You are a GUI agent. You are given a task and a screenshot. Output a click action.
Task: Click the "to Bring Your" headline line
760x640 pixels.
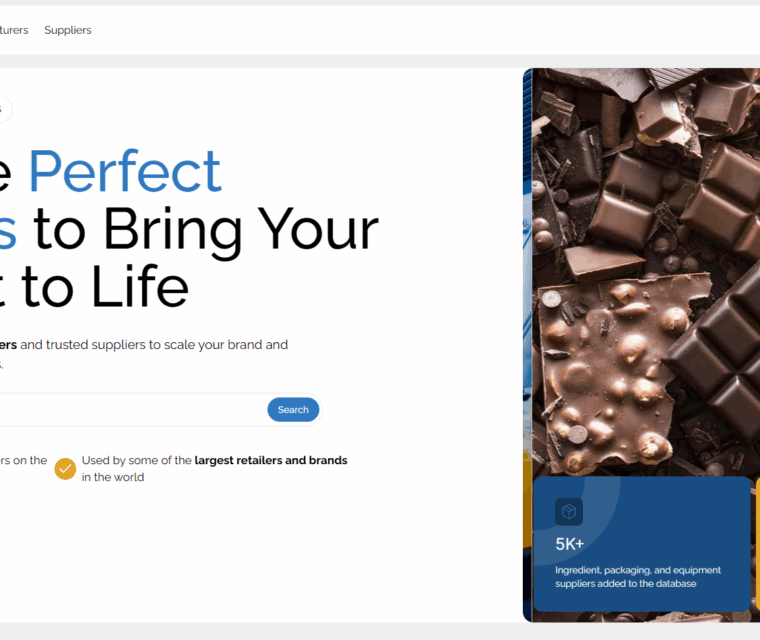[x=206, y=229]
